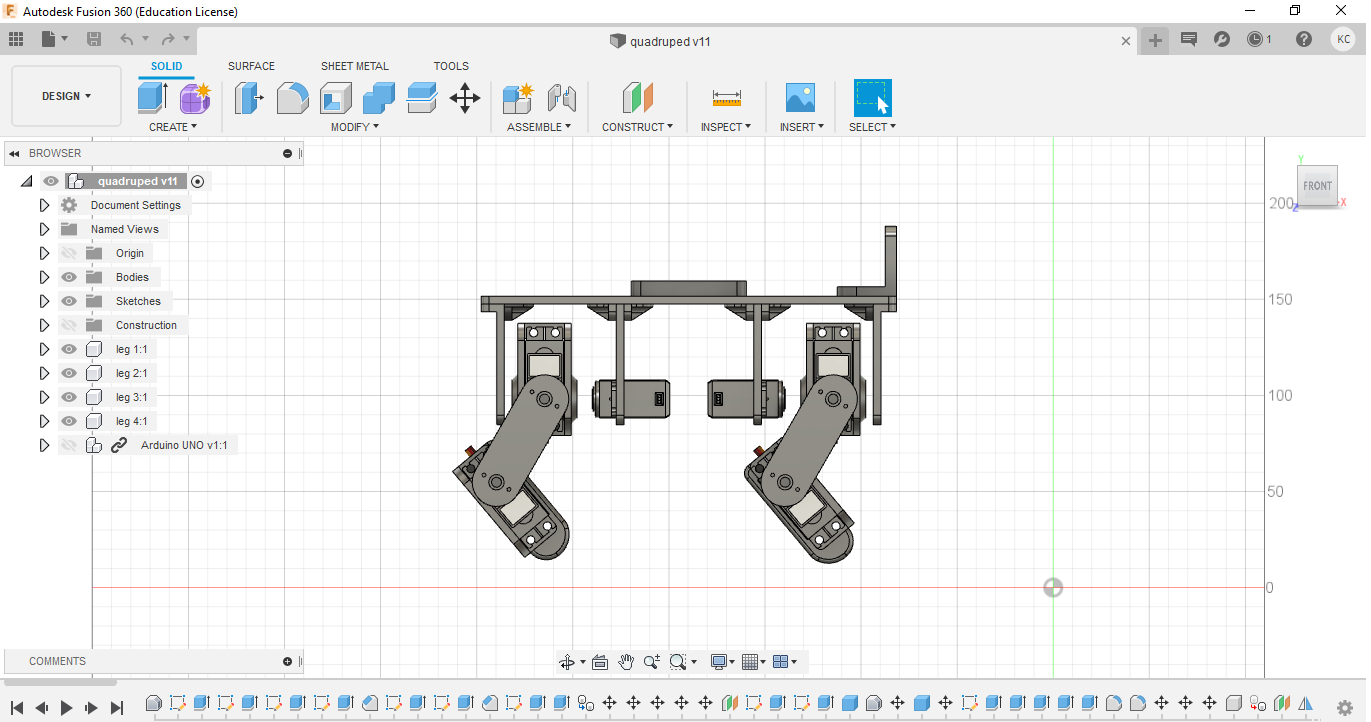The width and height of the screenshot is (1371, 722).
Task: Add a new design tab
Action: point(1155,40)
